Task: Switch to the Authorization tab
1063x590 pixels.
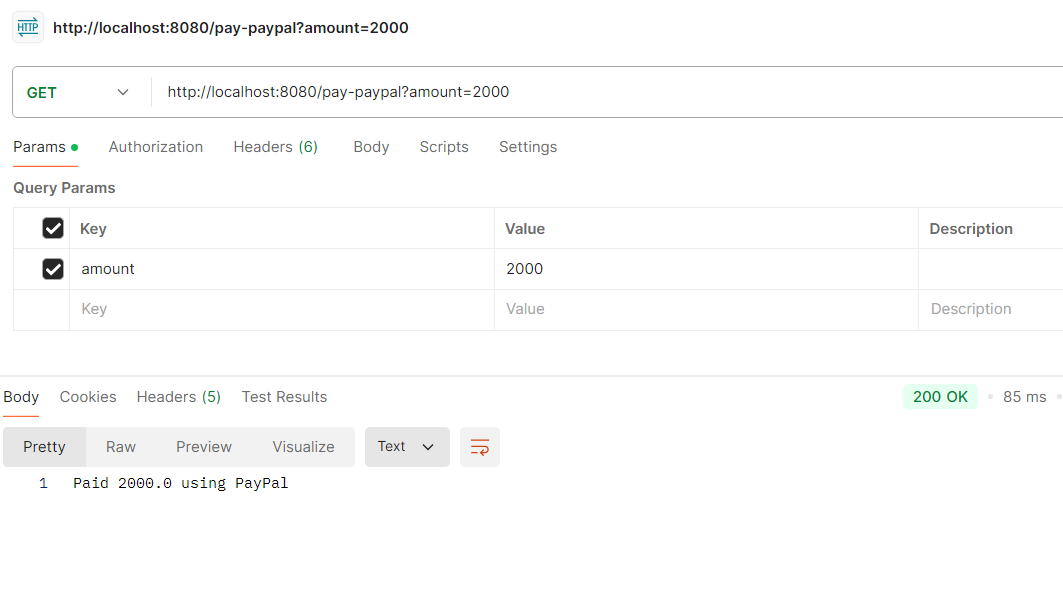Action: point(156,147)
